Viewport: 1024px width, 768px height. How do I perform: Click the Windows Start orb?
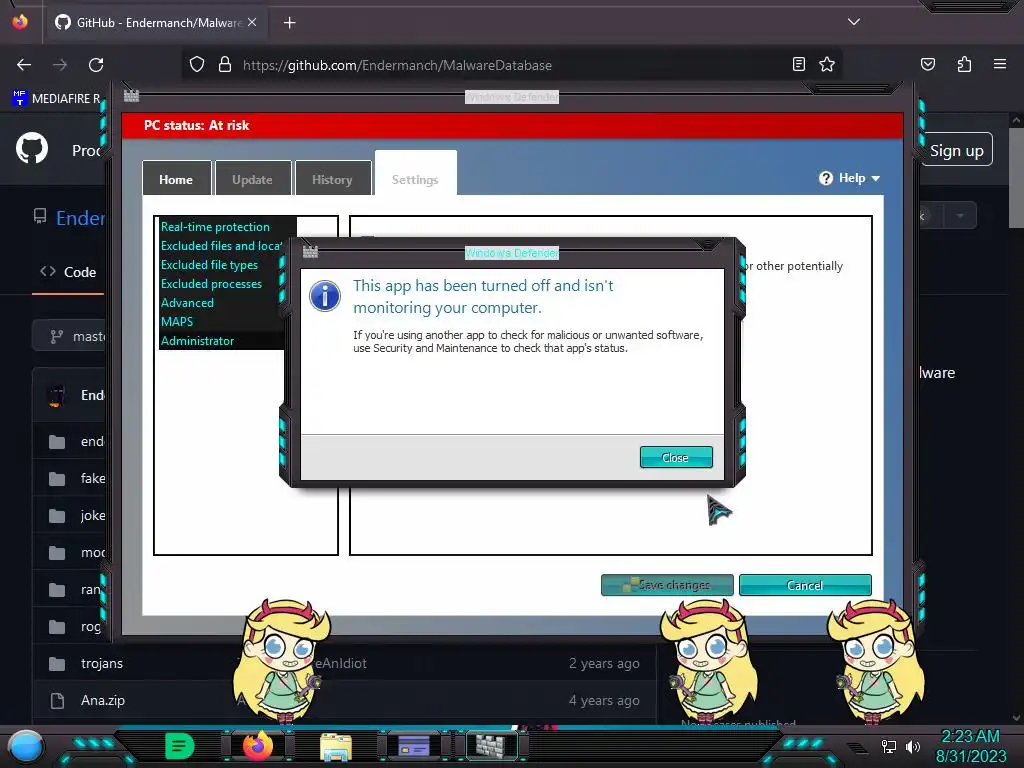[25, 746]
